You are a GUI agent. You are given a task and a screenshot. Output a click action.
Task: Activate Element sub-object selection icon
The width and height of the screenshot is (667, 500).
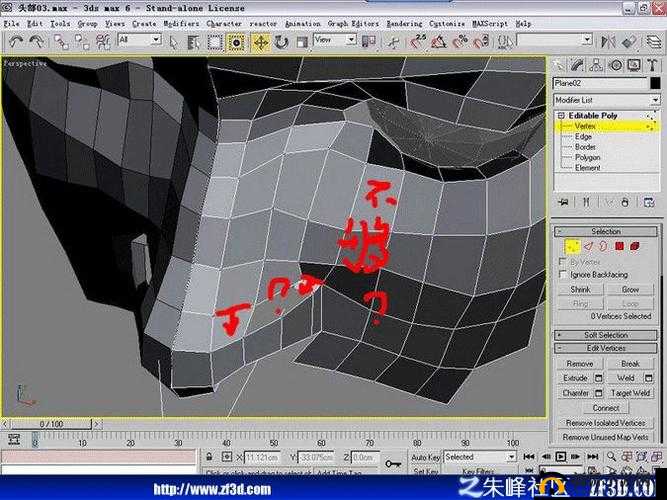635,246
